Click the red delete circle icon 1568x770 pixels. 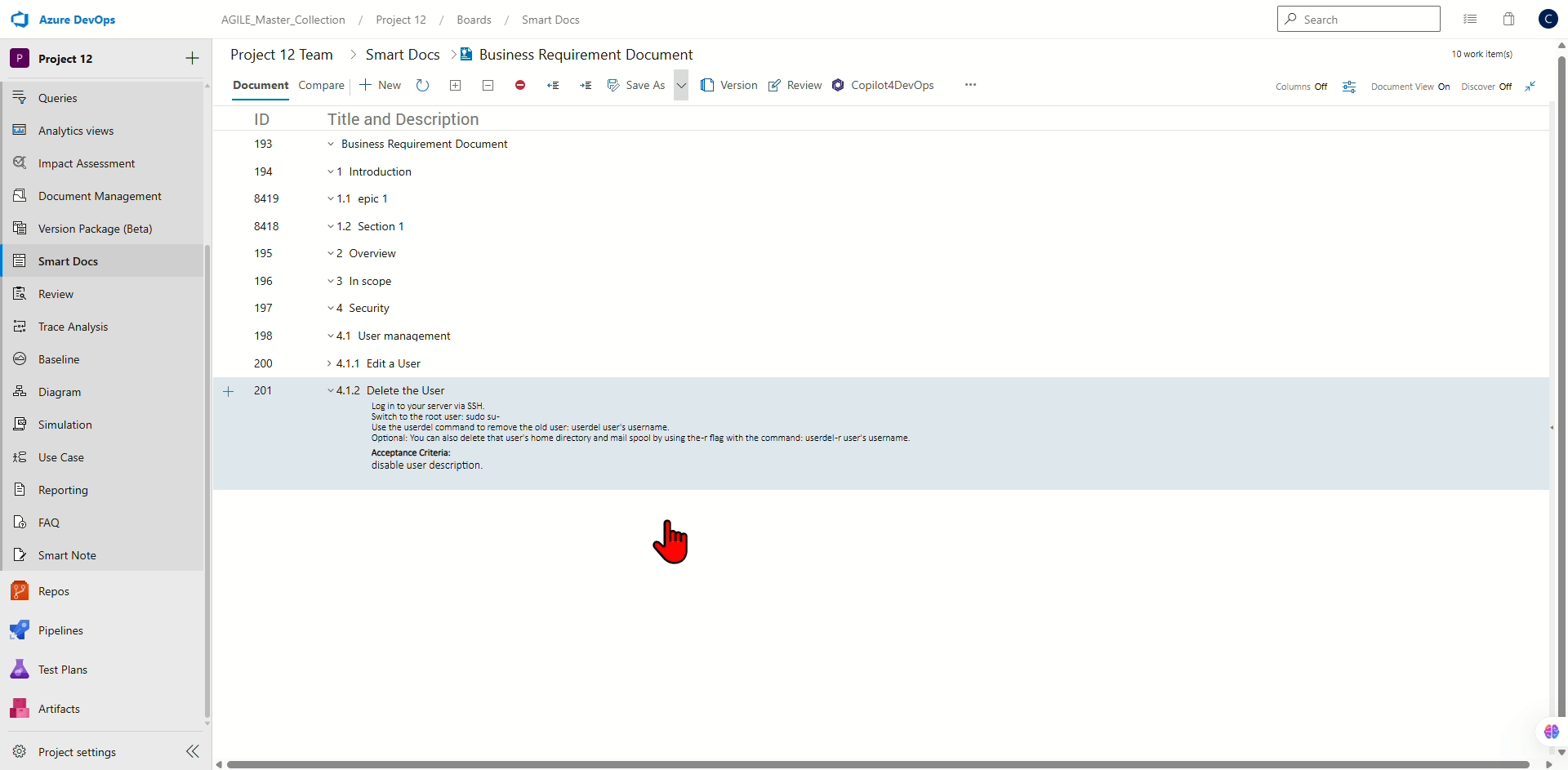pos(520,85)
